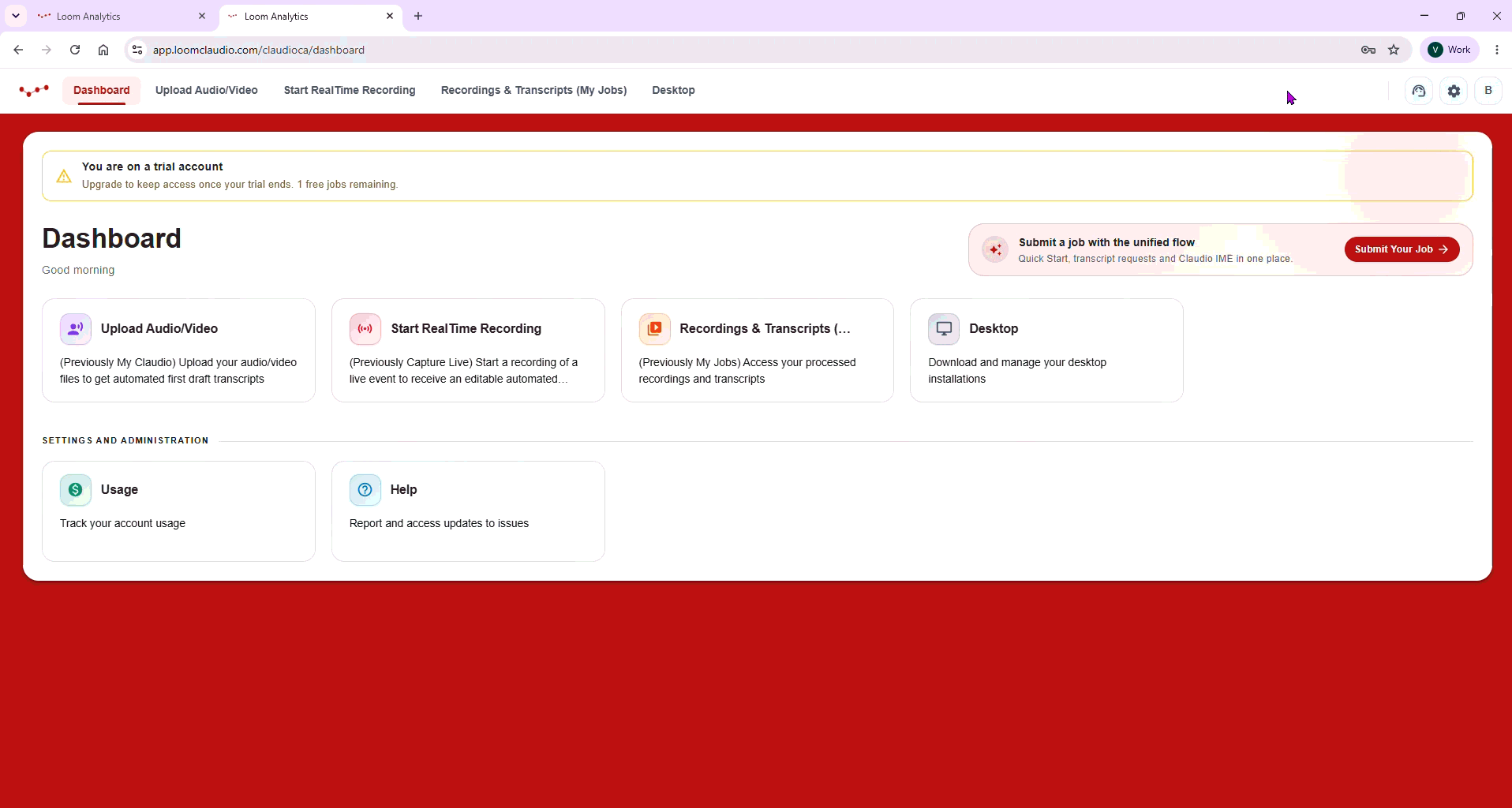Close the active Loom Analytics tab

(x=390, y=16)
